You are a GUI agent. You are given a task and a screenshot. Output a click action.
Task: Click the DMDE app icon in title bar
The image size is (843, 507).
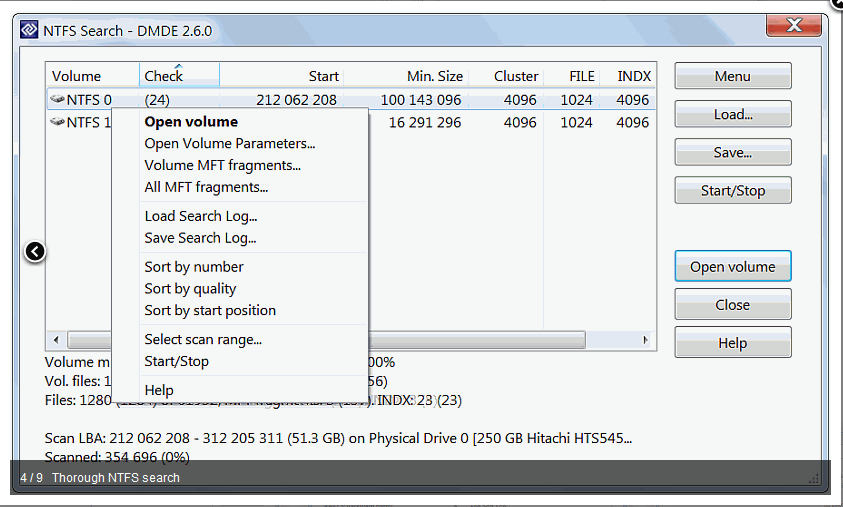tap(28, 30)
